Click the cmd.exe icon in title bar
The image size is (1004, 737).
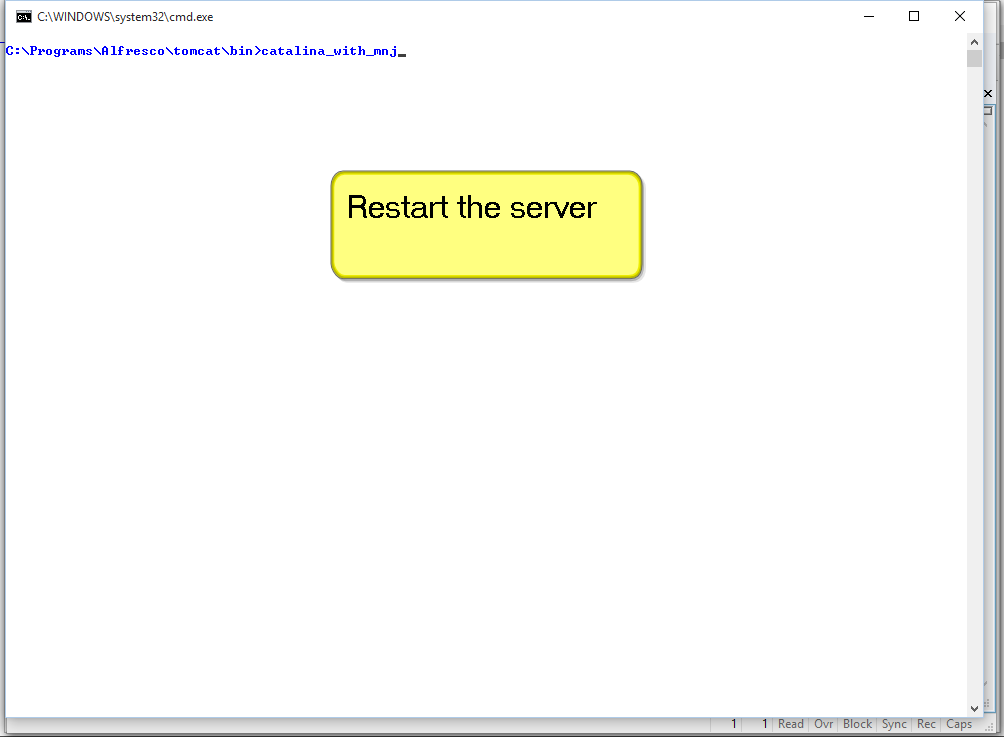[x=23, y=16]
